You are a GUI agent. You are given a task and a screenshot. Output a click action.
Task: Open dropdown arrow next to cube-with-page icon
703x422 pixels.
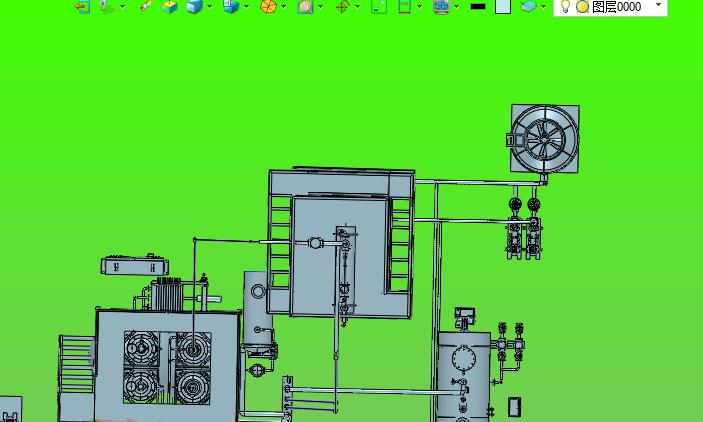click(247, 6)
